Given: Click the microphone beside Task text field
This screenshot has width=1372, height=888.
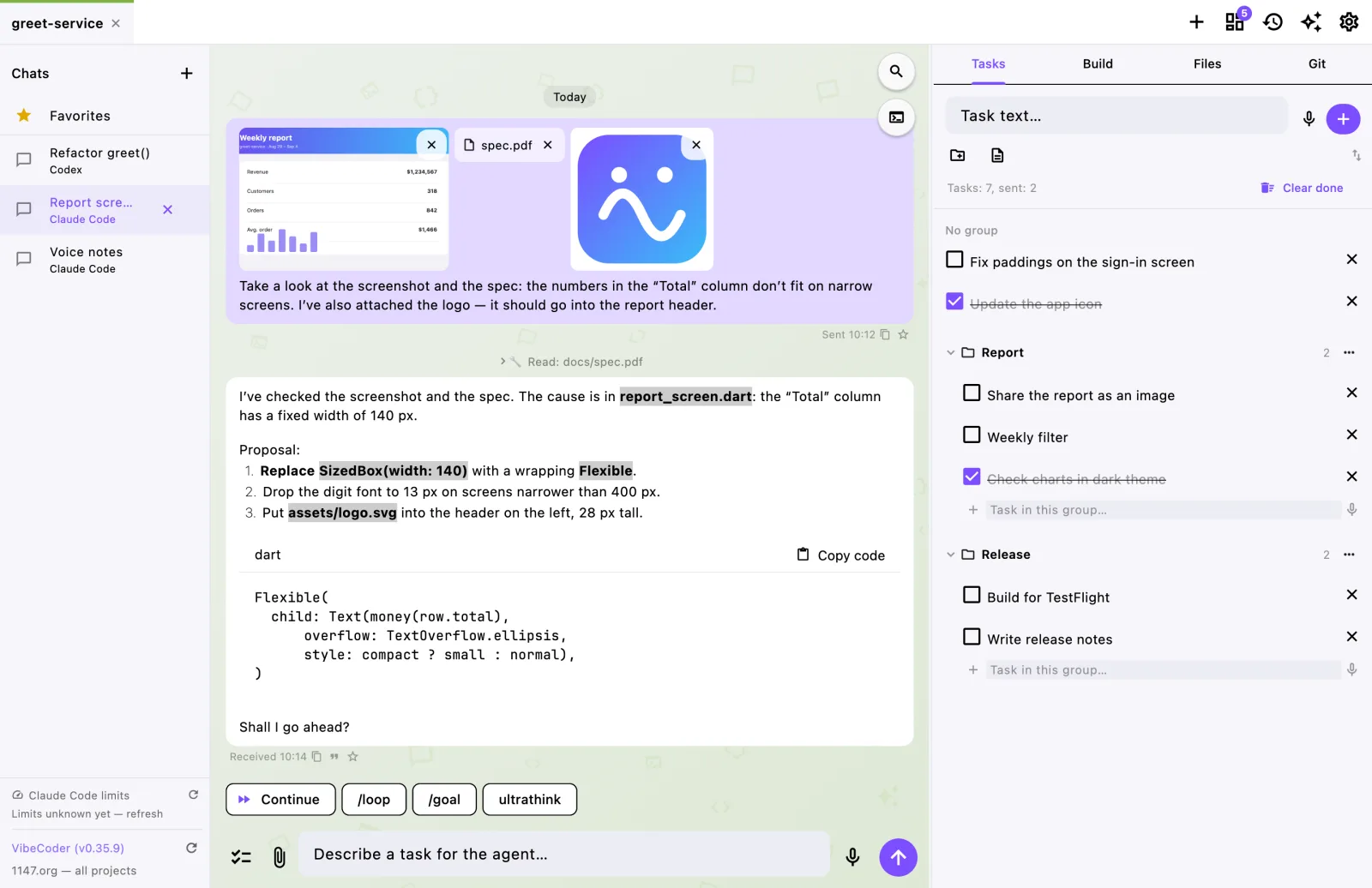Looking at the screenshot, I should pos(1309,118).
